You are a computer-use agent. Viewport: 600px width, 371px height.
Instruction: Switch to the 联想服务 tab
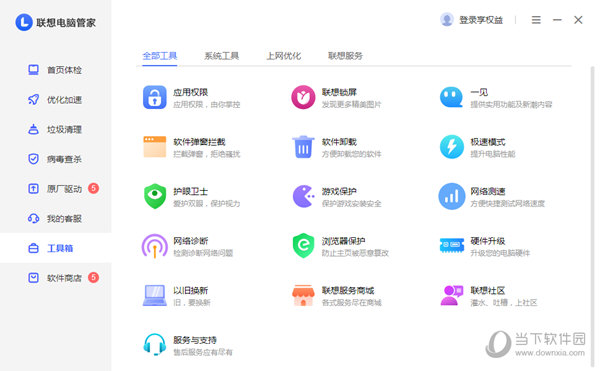coord(345,56)
